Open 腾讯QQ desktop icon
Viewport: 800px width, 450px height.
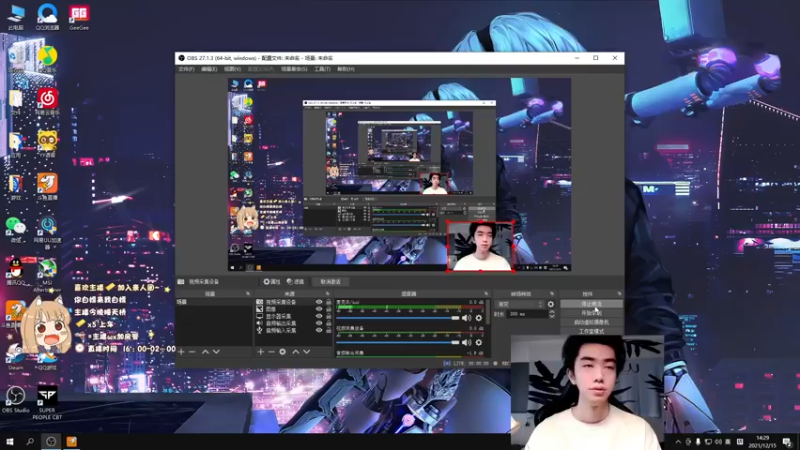pyautogui.click(x=16, y=272)
